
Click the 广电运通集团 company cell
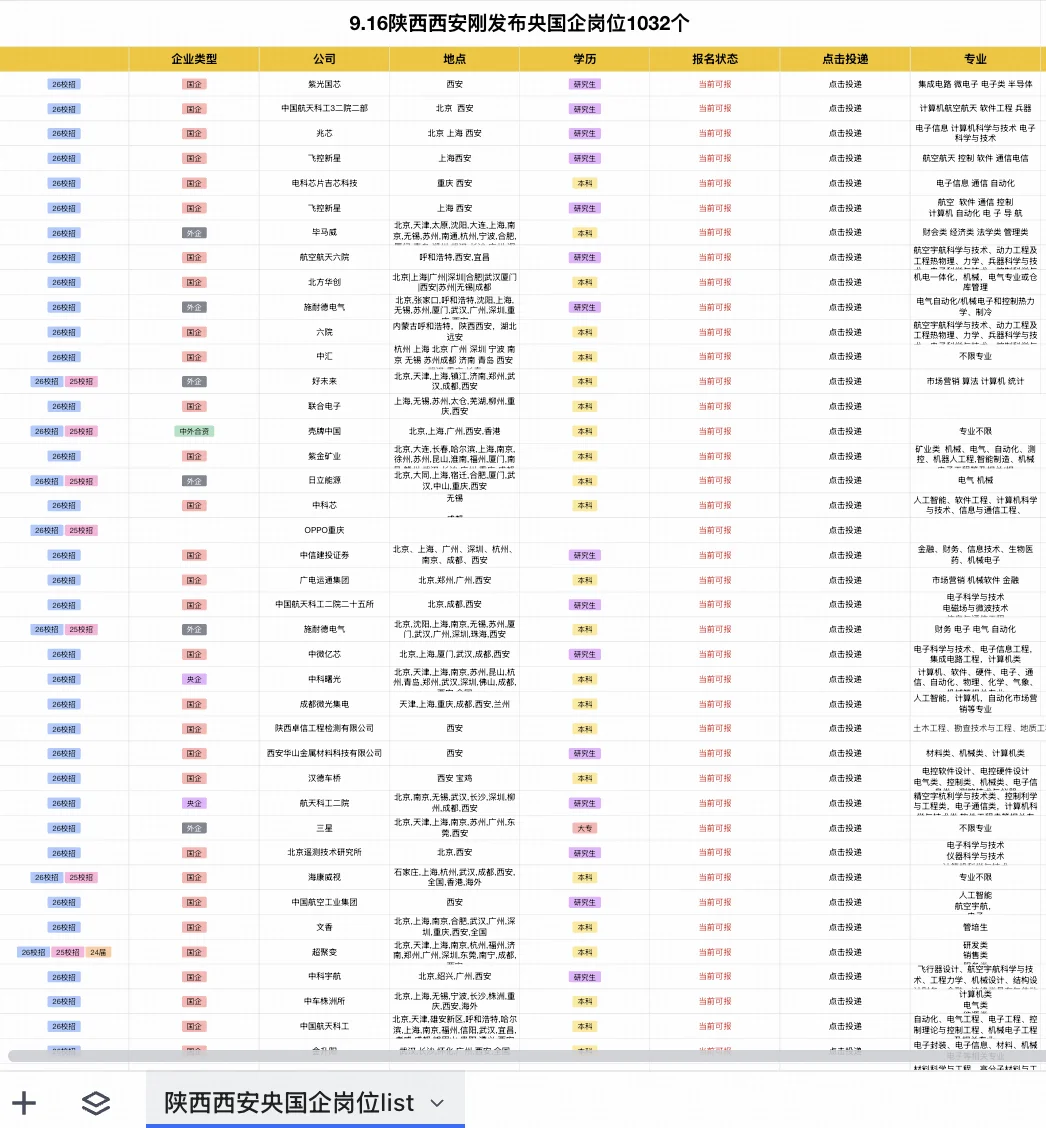[324, 580]
